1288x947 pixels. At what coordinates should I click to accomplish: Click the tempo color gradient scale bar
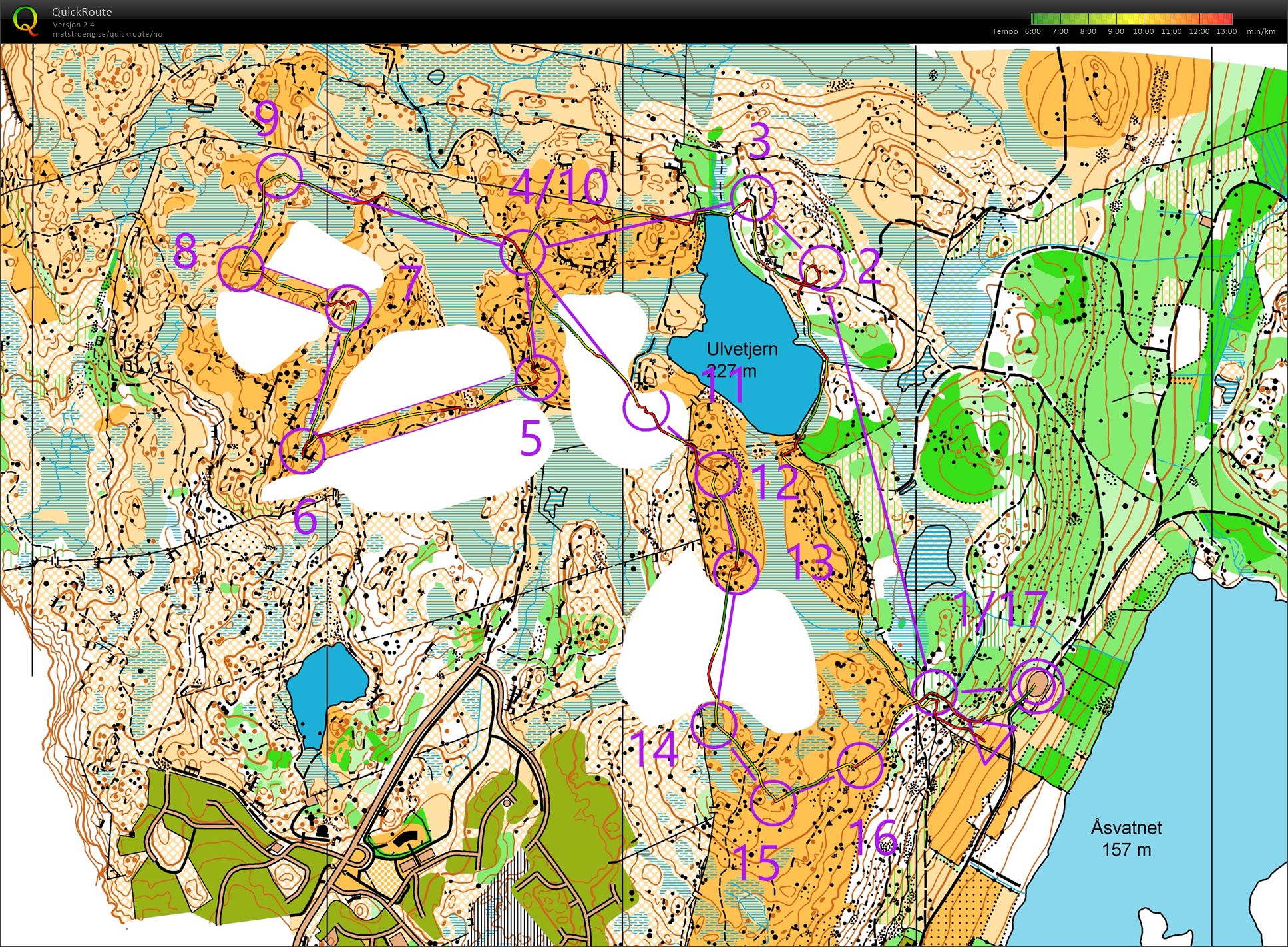[x=1131, y=19]
